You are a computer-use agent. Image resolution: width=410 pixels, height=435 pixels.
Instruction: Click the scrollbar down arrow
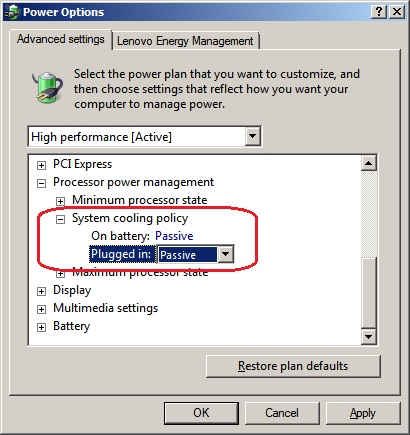pos(369,336)
